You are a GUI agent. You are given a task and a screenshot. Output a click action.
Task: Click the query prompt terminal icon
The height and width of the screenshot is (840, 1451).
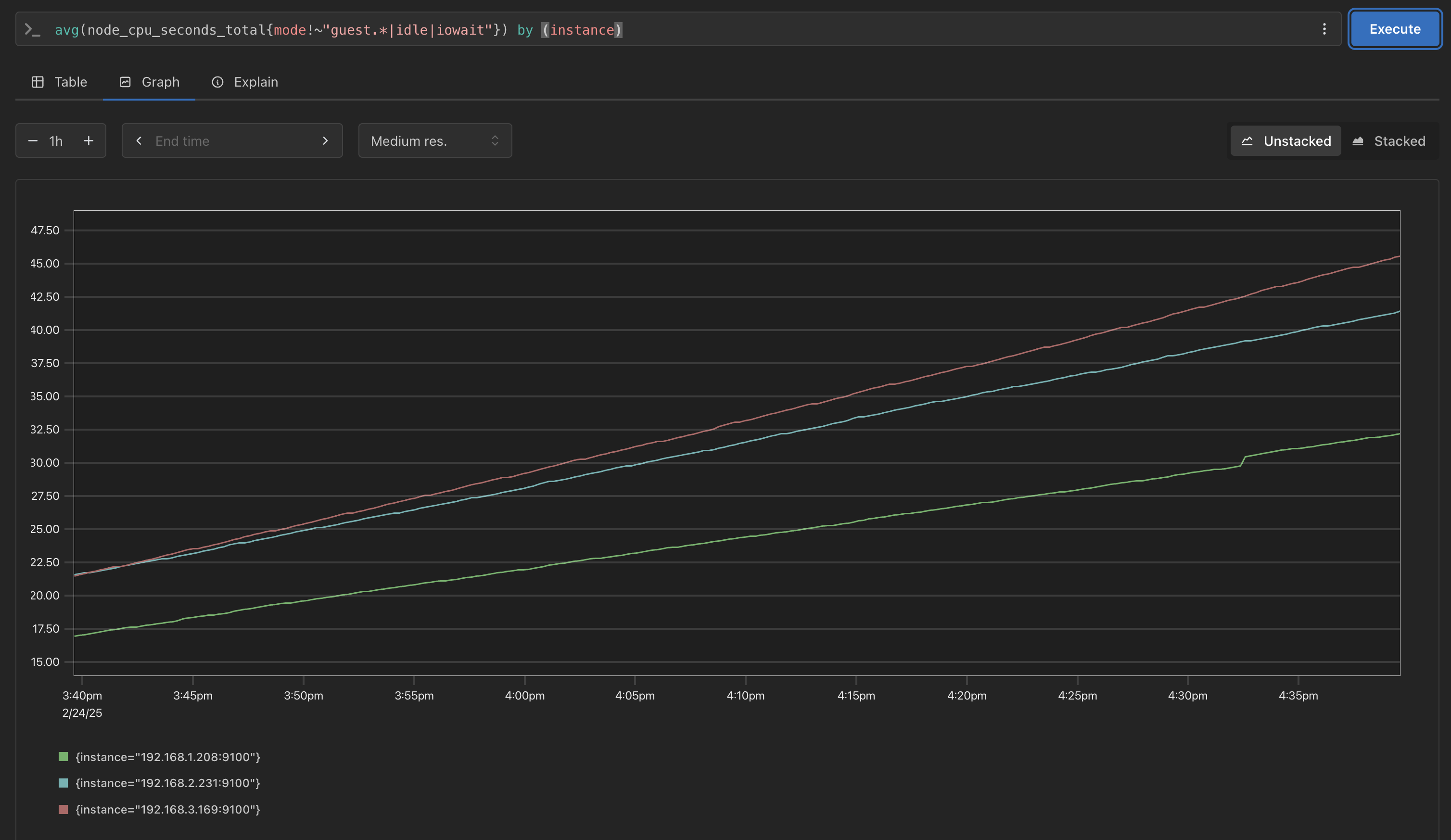point(32,29)
